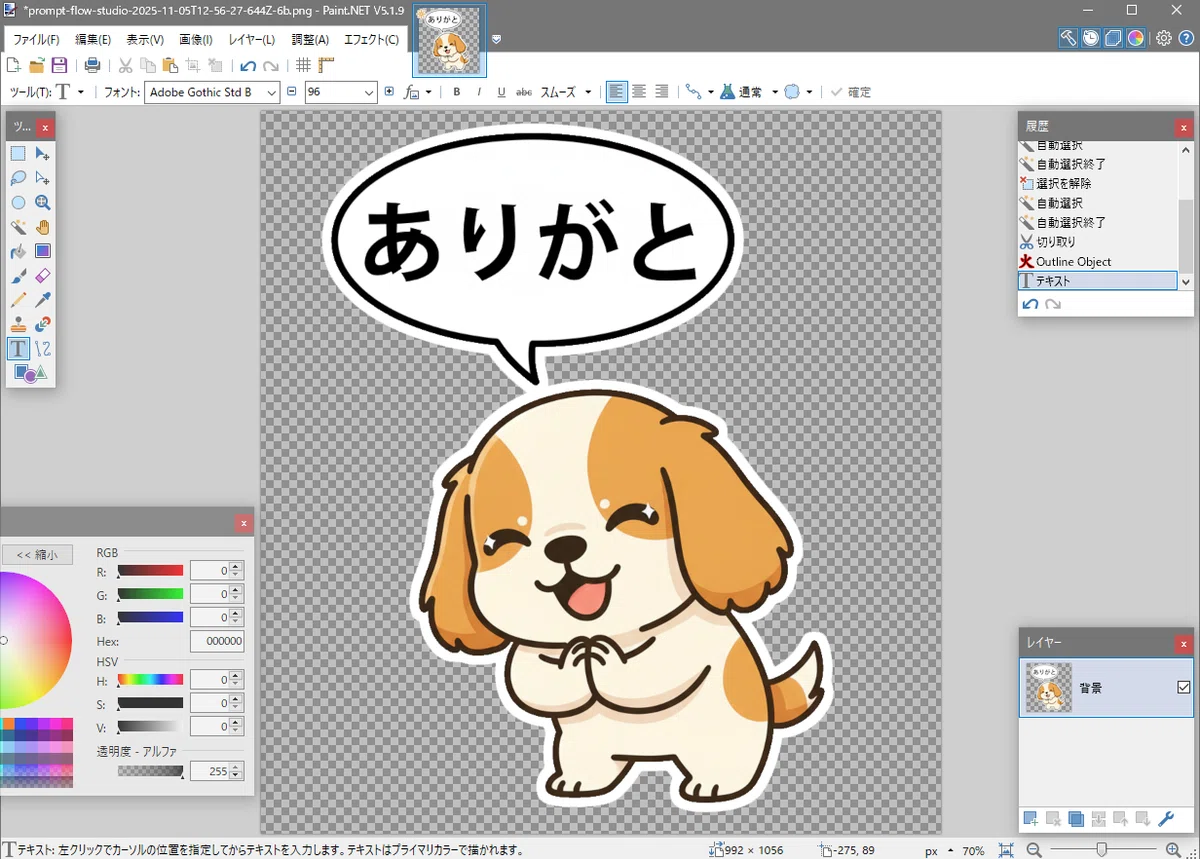Toggle the Tools window button (hammer icon)

pos(1068,38)
